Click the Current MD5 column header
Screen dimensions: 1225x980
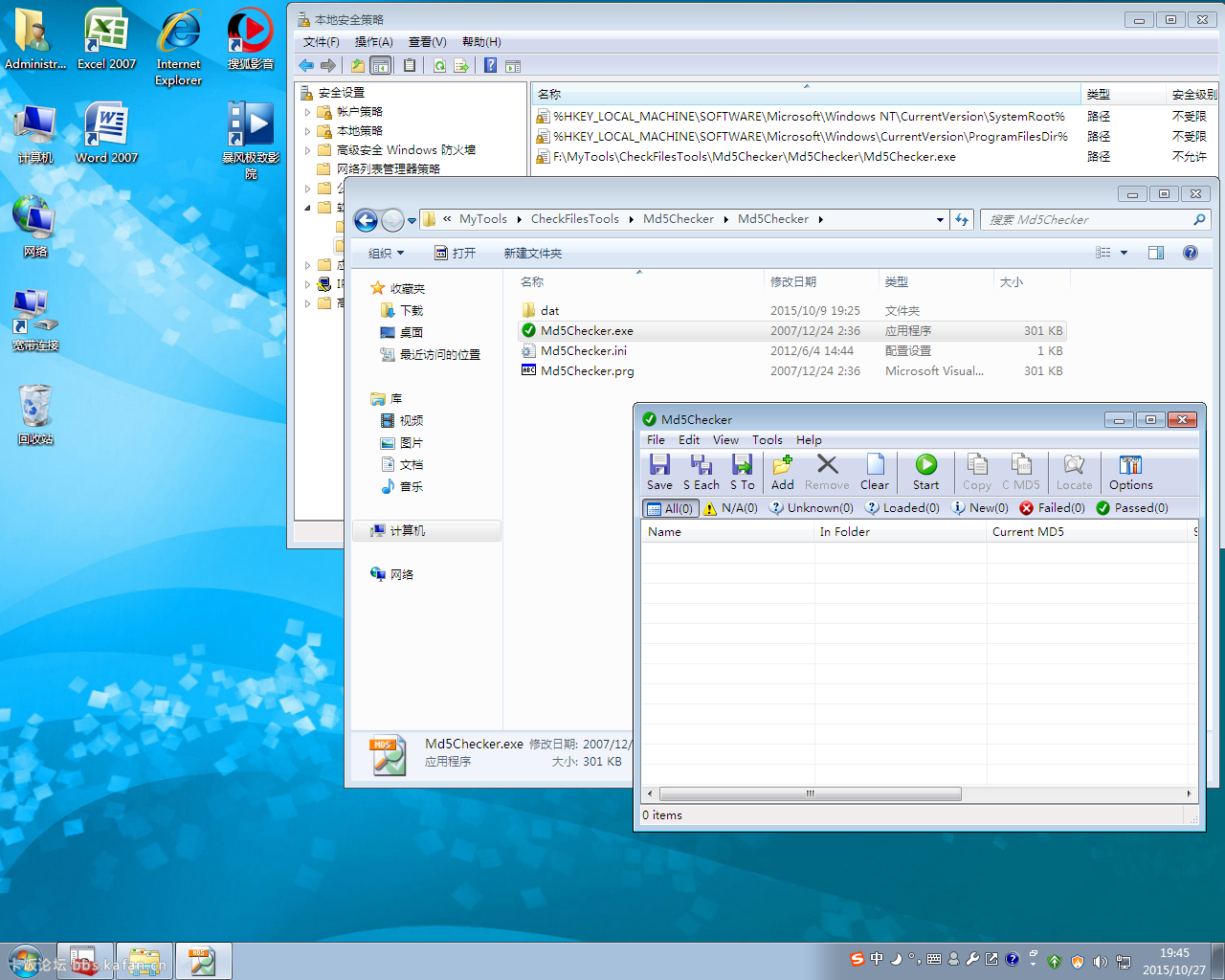pyautogui.click(x=1087, y=532)
